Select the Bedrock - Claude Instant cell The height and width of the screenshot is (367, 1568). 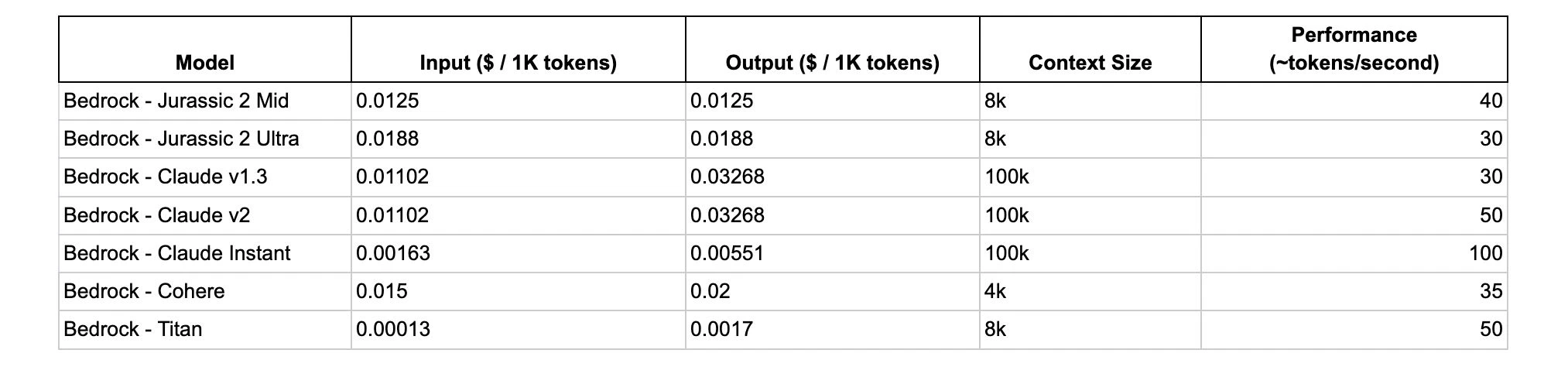click(x=176, y=253)
